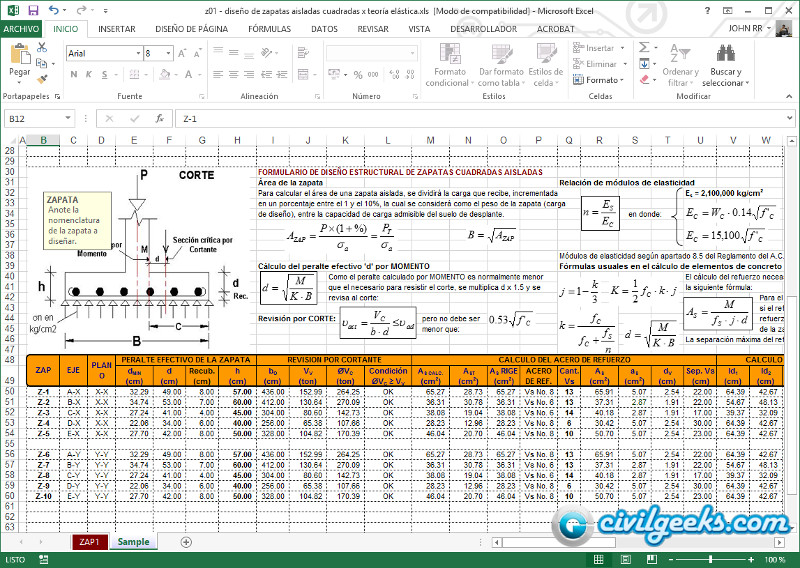This screenshot has width=800, height=568.
Task: Click the Cut scissors icon
Action: [44, 47]
